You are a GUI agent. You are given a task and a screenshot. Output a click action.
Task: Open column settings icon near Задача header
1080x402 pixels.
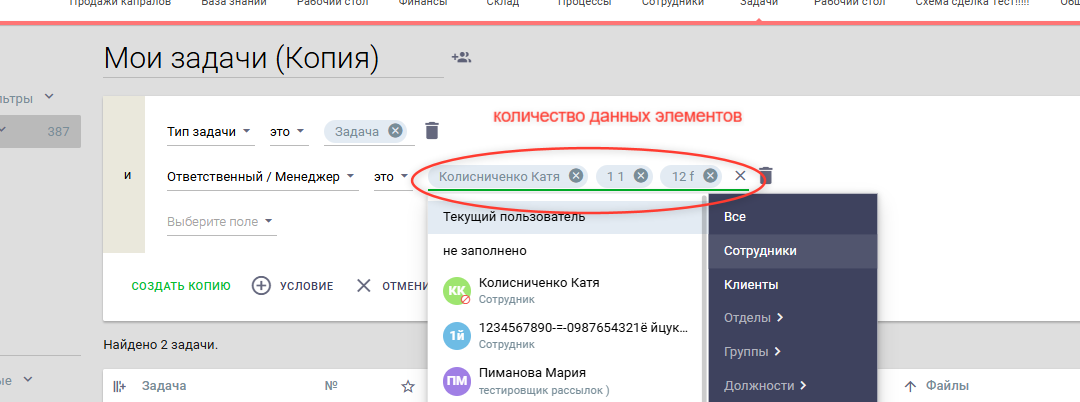(120, 386)
